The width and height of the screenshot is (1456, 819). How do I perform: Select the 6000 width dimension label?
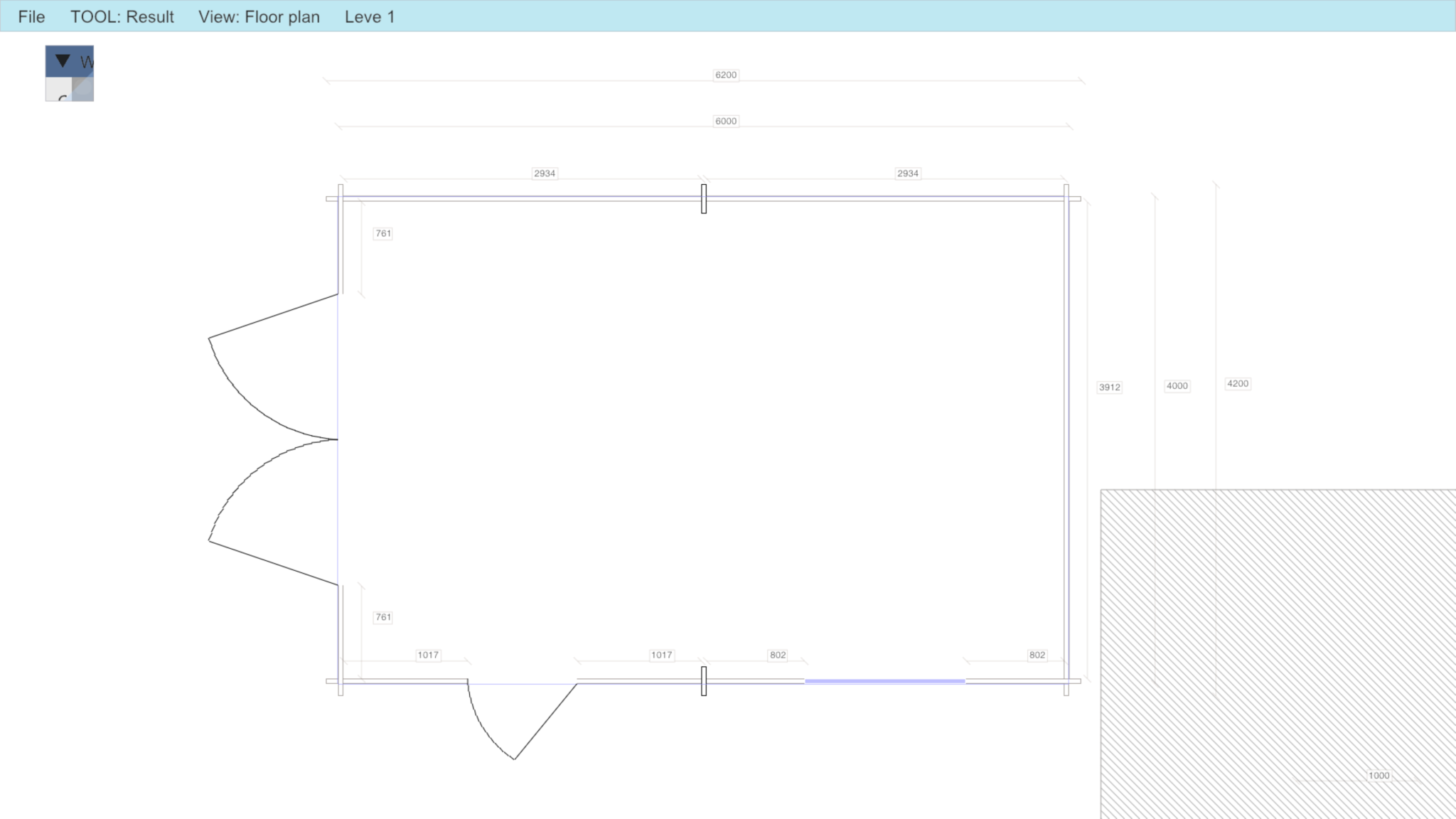pyautogui.click(x=725, y=121)
